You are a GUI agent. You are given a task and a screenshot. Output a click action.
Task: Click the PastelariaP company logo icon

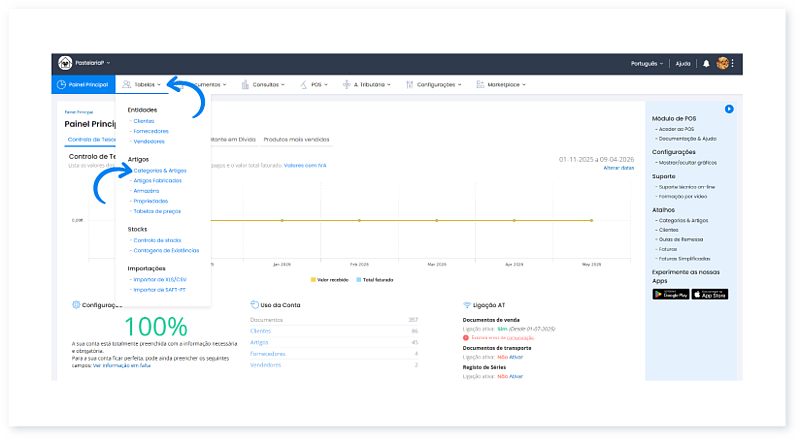[x=66, y=63]
